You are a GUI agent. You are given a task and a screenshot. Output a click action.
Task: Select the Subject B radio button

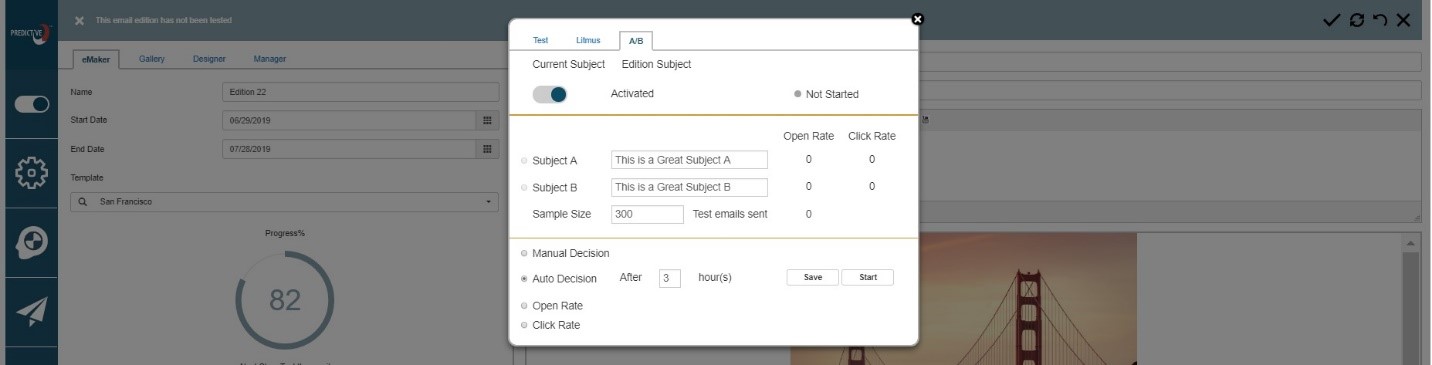[524, 187]
